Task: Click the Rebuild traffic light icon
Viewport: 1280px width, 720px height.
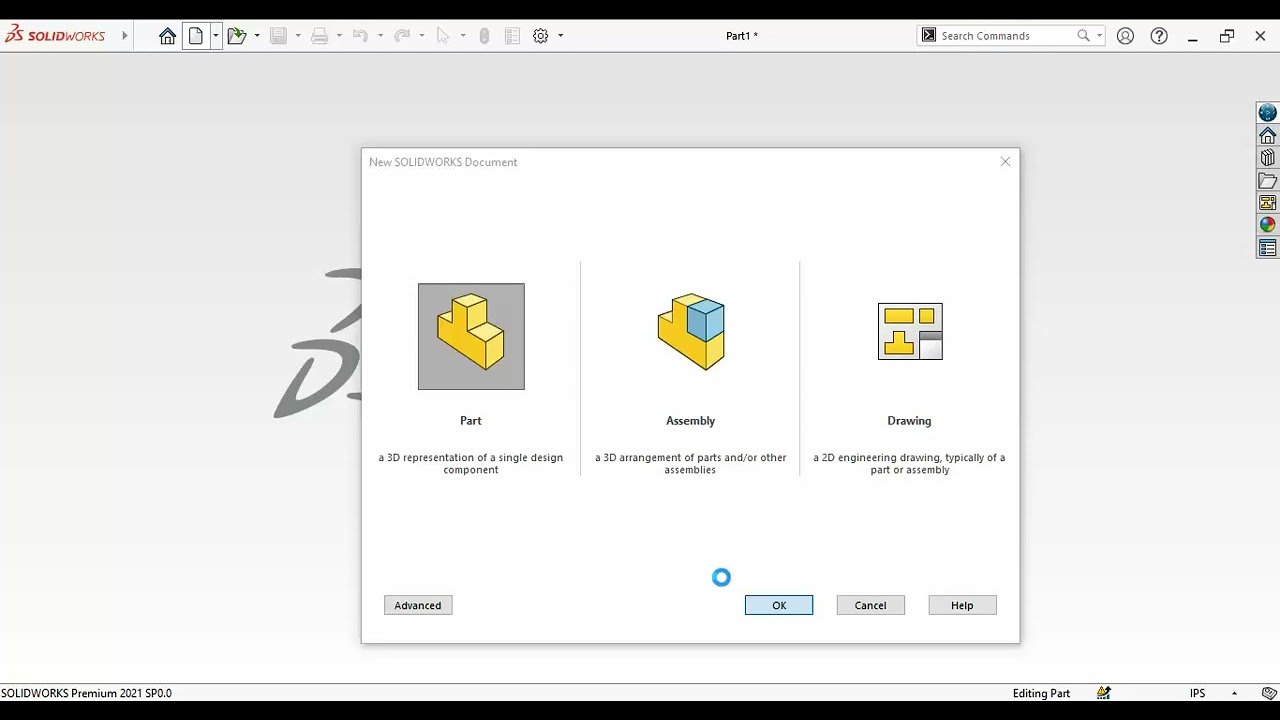Action: (484, 36)
